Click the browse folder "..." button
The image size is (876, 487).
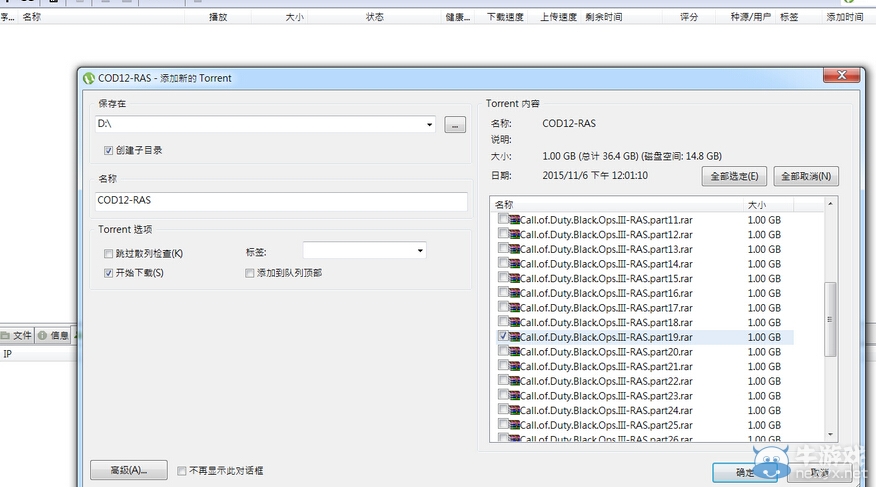(455, 125)
